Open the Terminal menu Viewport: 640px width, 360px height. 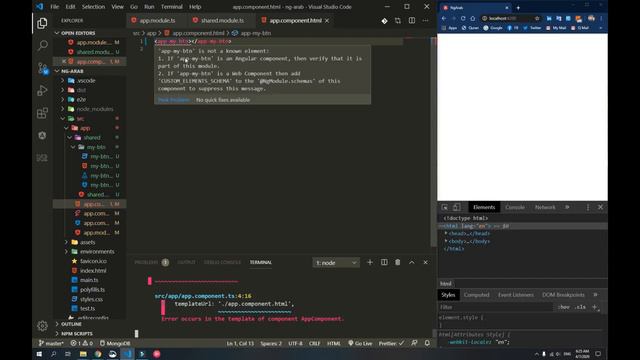(x=171, y=7)
